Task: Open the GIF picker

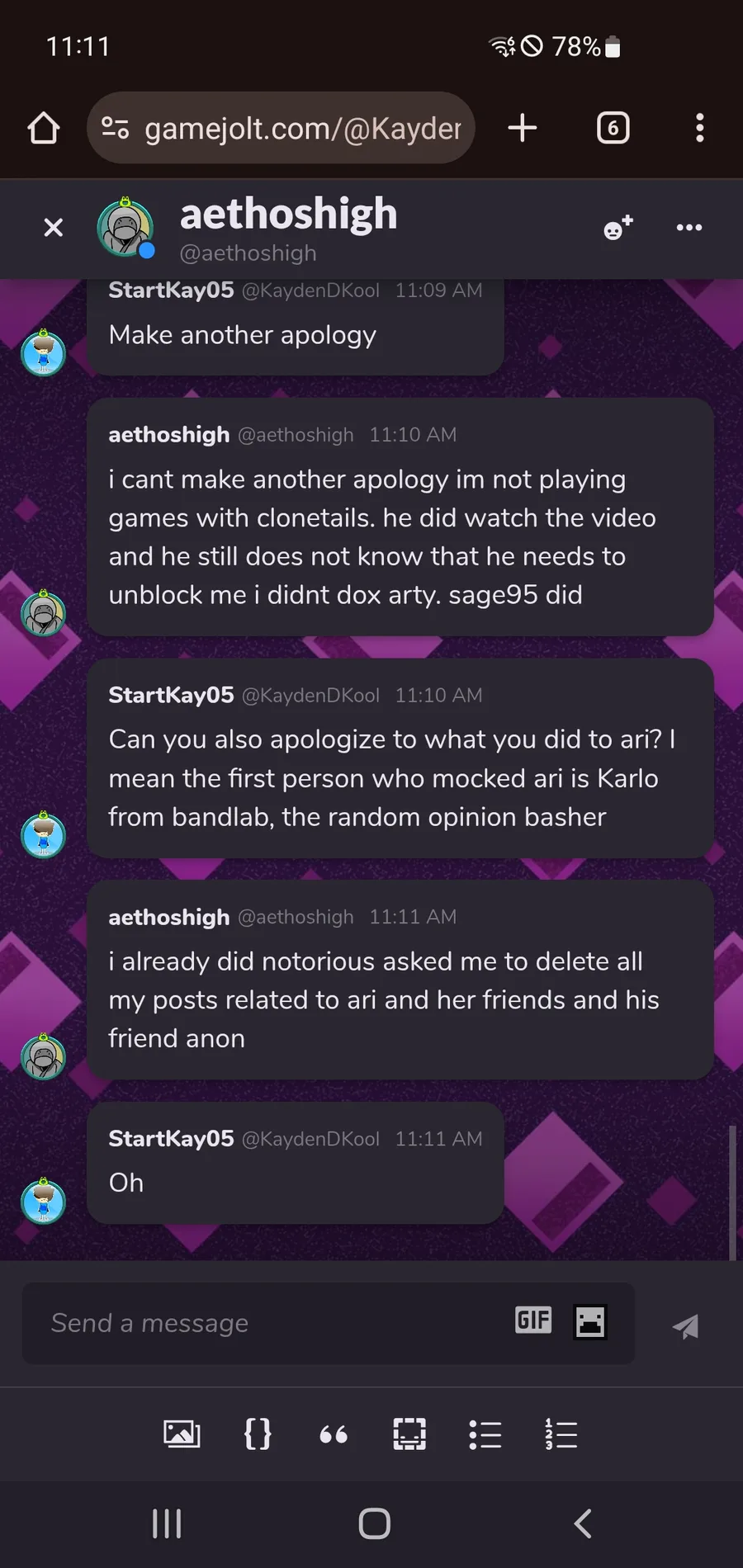Action: tap(533, 1320)
